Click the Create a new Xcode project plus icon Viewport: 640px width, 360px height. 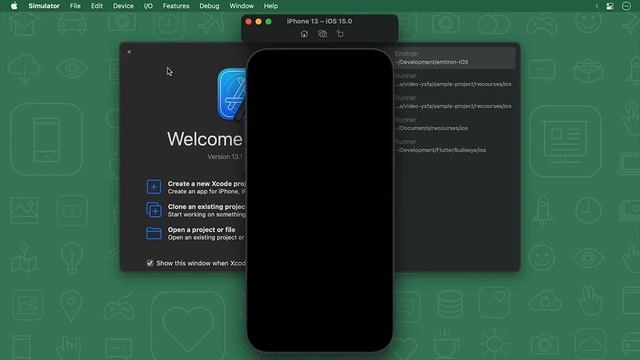click(x=154, y=187)
